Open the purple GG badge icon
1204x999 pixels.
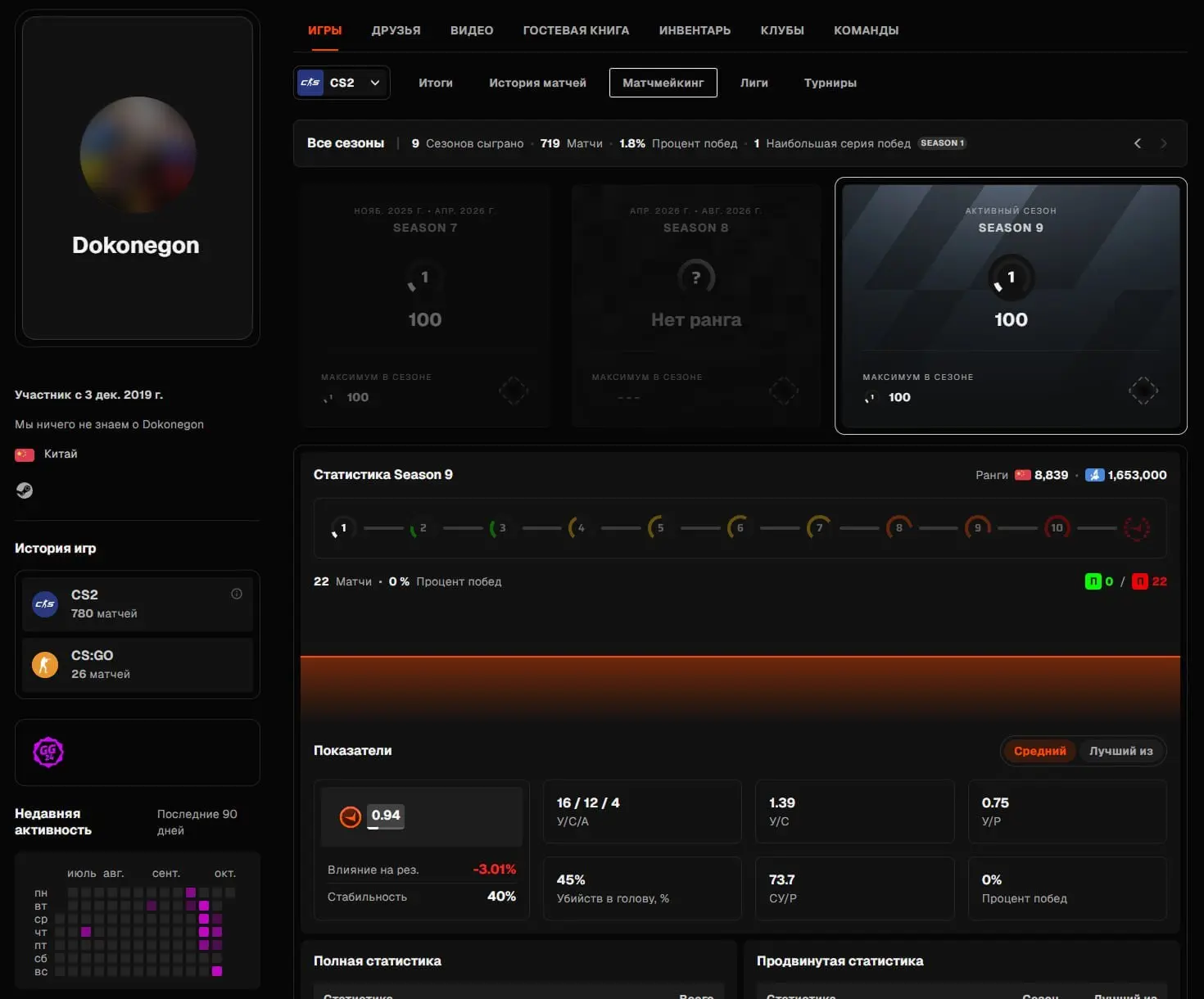point(48,752)
